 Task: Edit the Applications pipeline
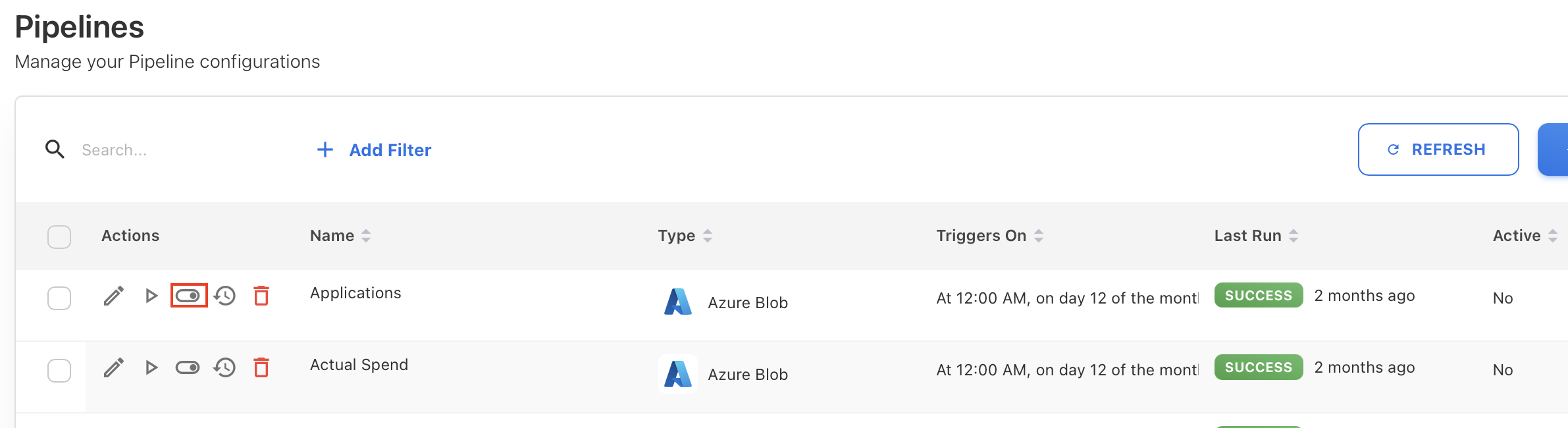(x=113, y=296)
